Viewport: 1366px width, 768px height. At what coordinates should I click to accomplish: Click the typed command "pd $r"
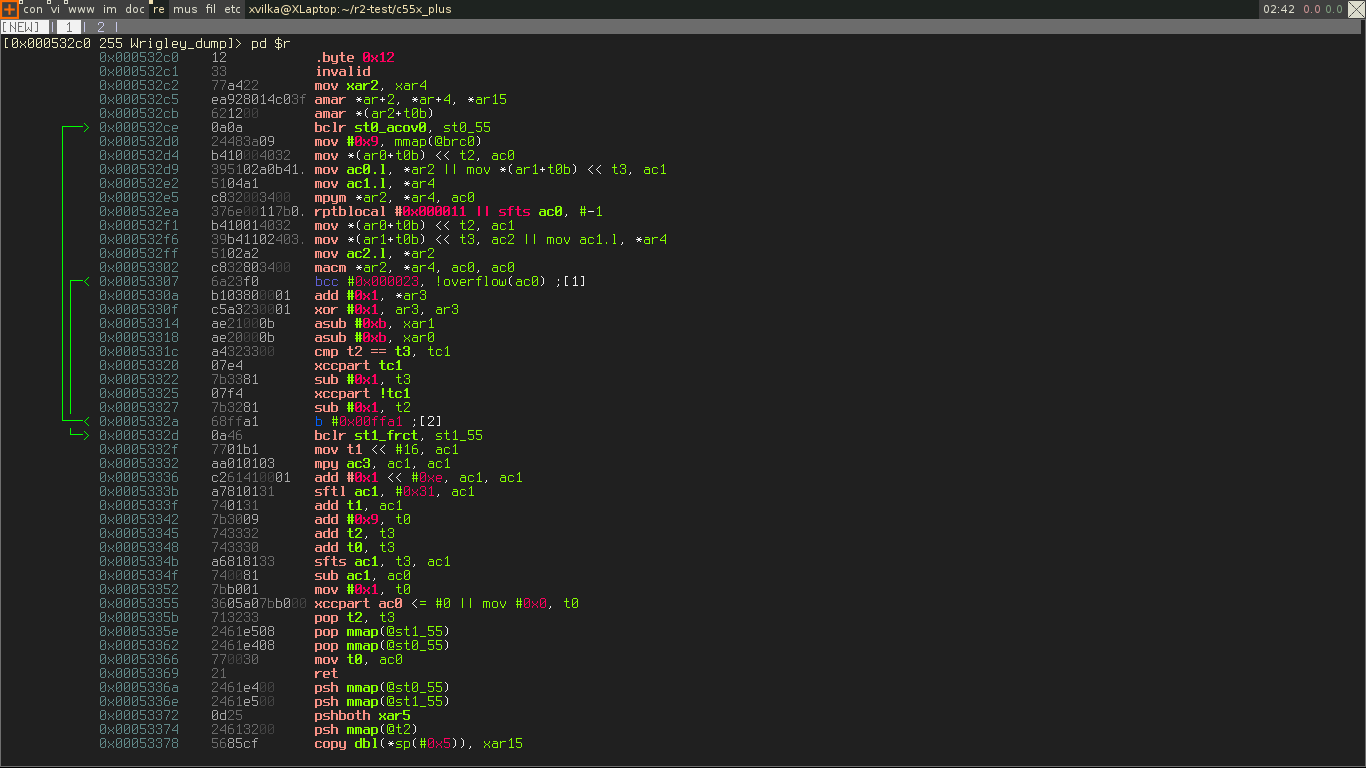(x=270, y=43)
